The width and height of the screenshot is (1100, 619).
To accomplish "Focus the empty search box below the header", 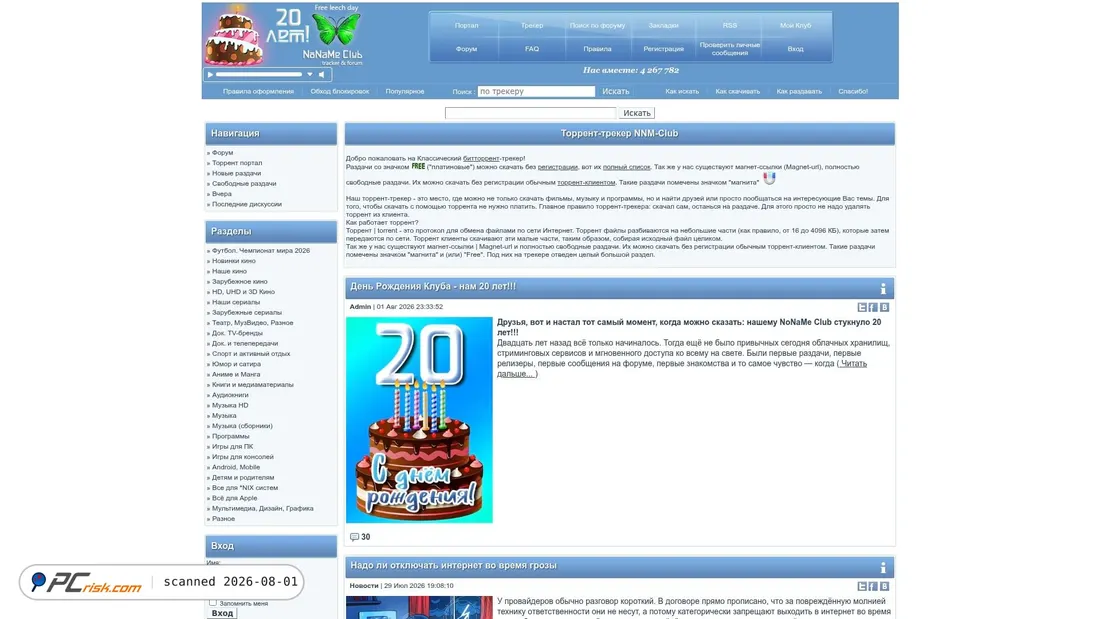I will [530, 113].
